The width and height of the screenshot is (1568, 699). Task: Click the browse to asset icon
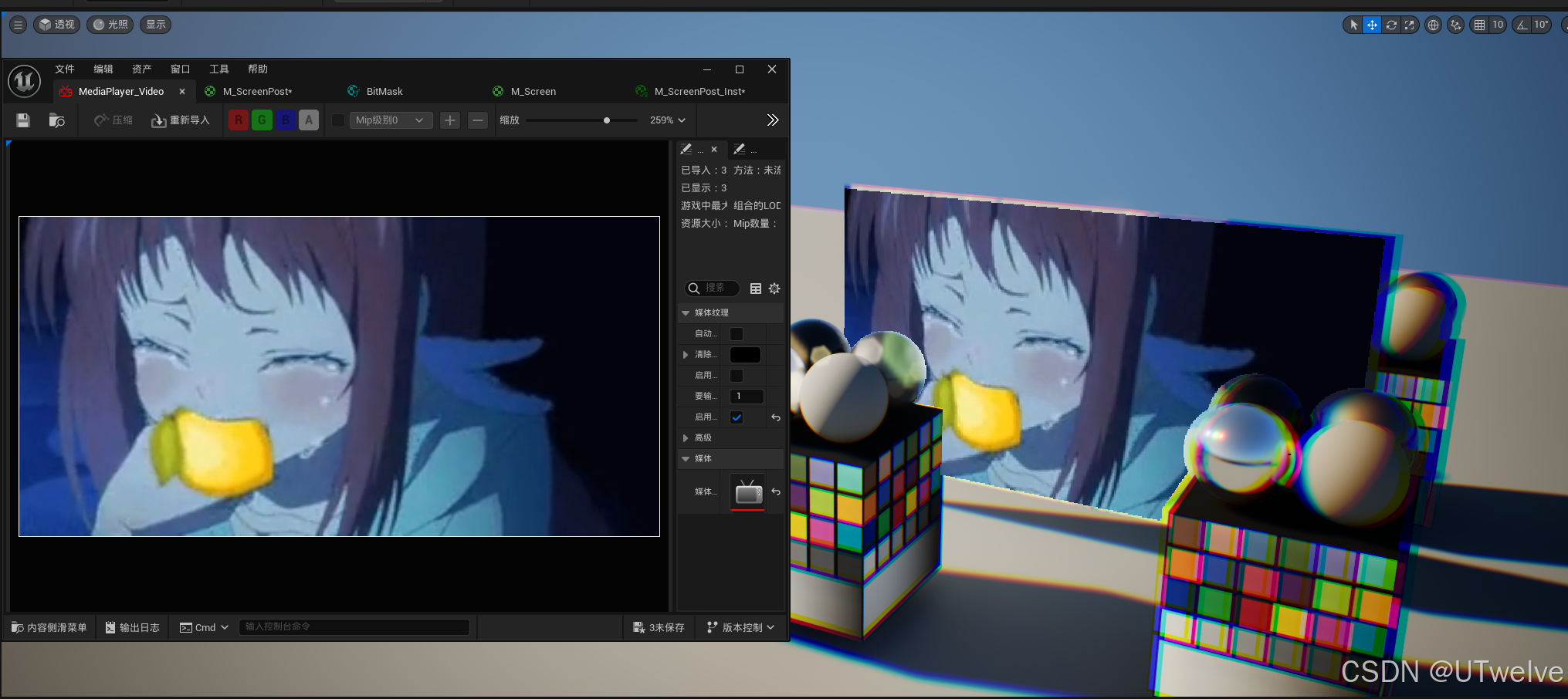click(57, 120)
